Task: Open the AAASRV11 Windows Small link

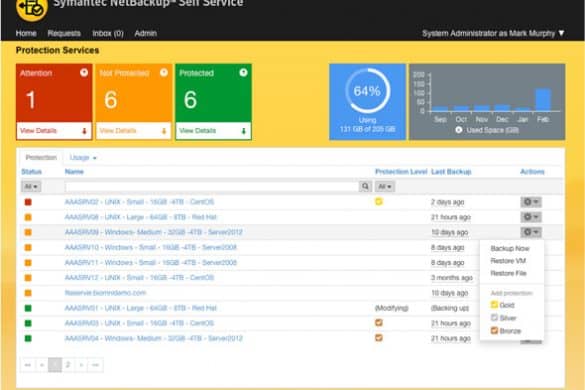Action: (151, 263)
